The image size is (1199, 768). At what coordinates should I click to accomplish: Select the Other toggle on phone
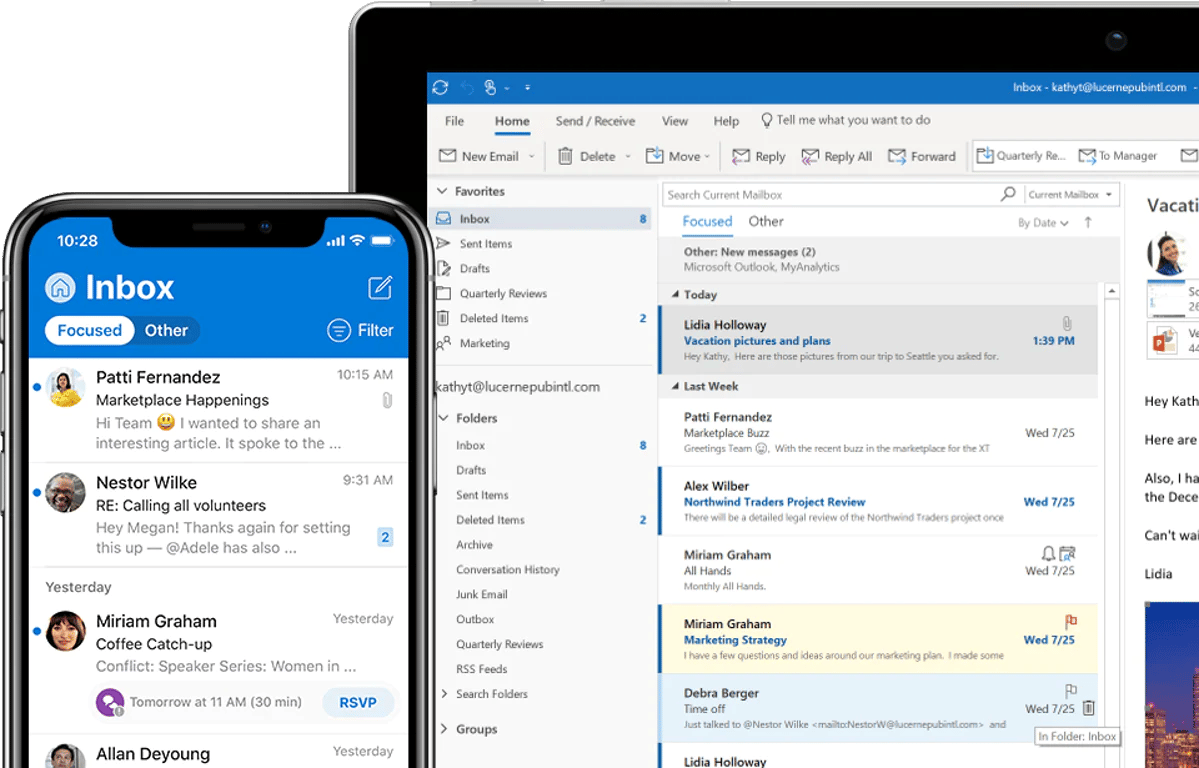[x=166, y=330]
